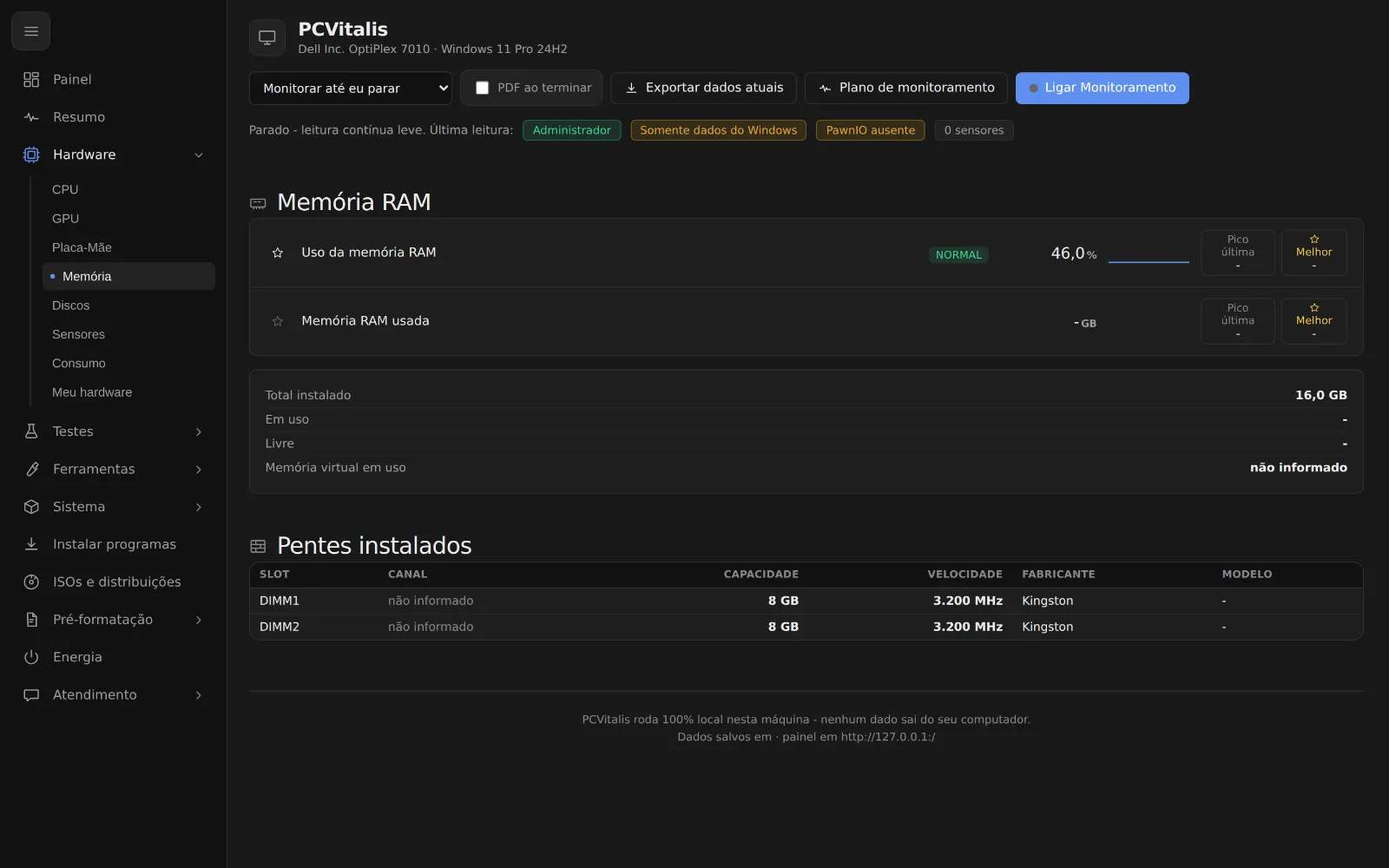The width and height of the screenshot is (1389, 868).
Task: Click Pico última box for Uso da memória RAM
Action: [x=1238, y=253]
